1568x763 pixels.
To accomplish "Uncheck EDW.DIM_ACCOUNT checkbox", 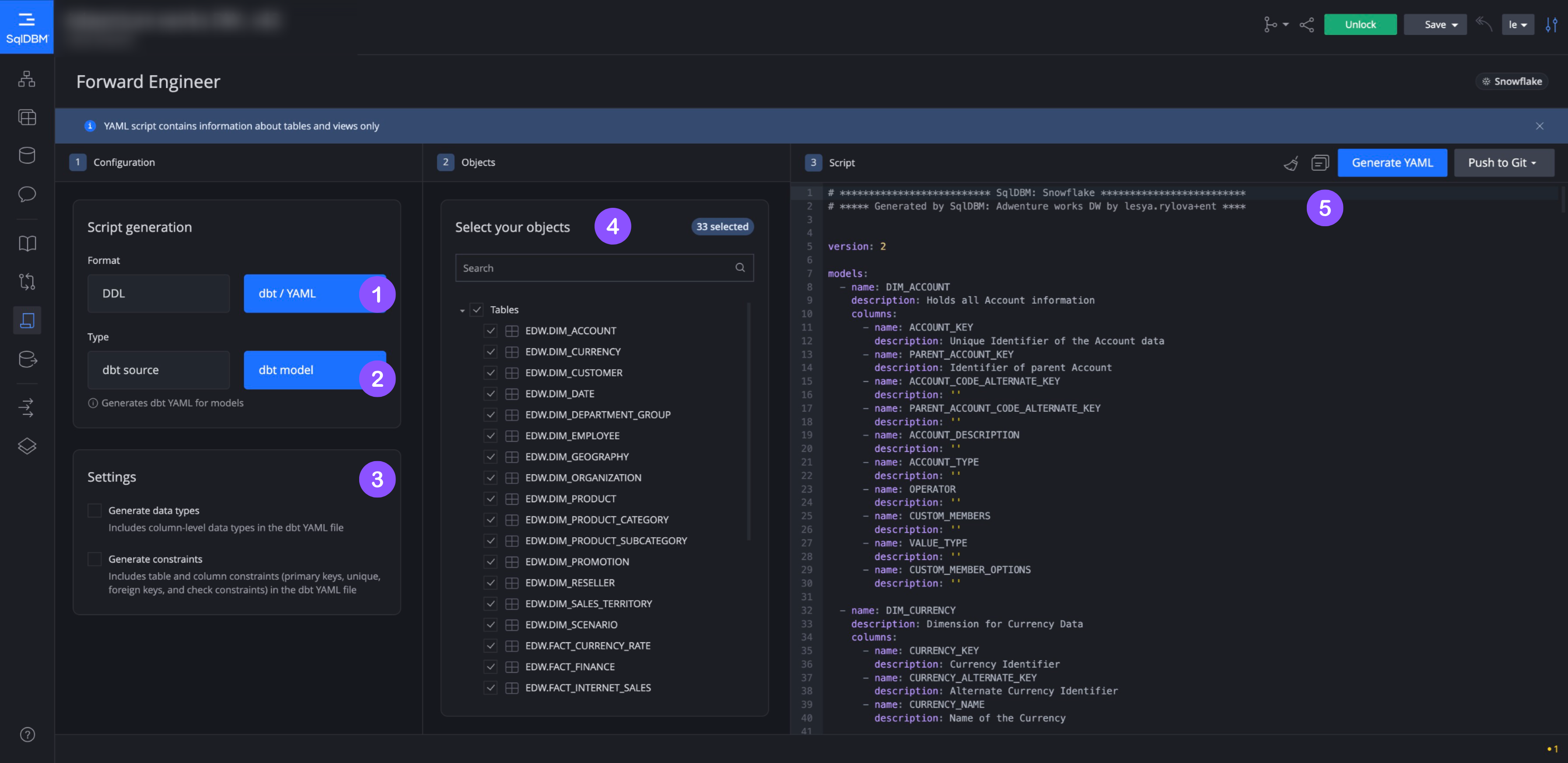I will tap(490, 331).
